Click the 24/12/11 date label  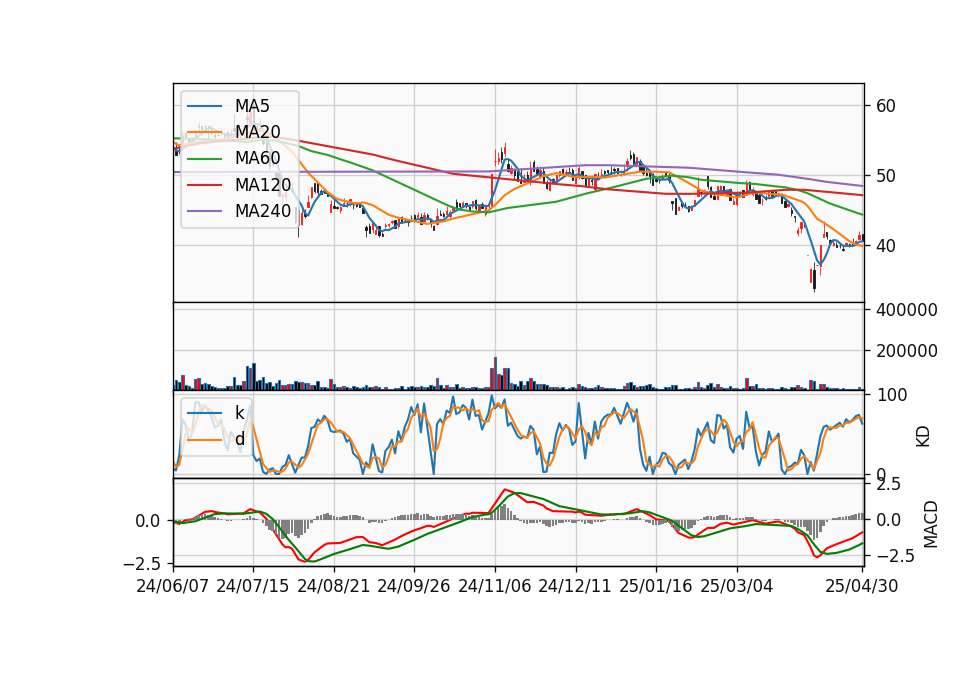[575, 586]
